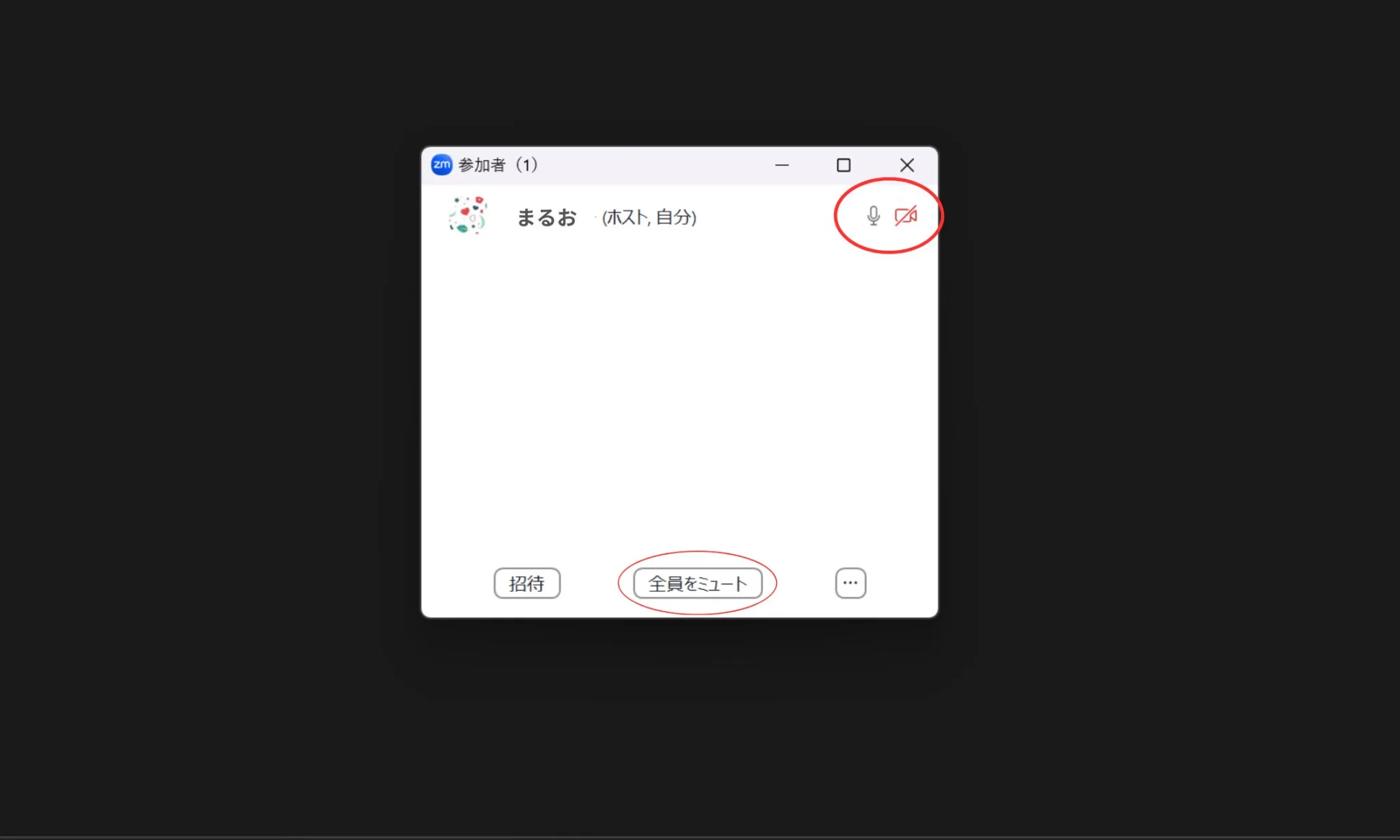Image resolution: width=1400 pixels, height=840 pixels.
Task: Toggle camera off for まるお
Action: click(905, 216)
